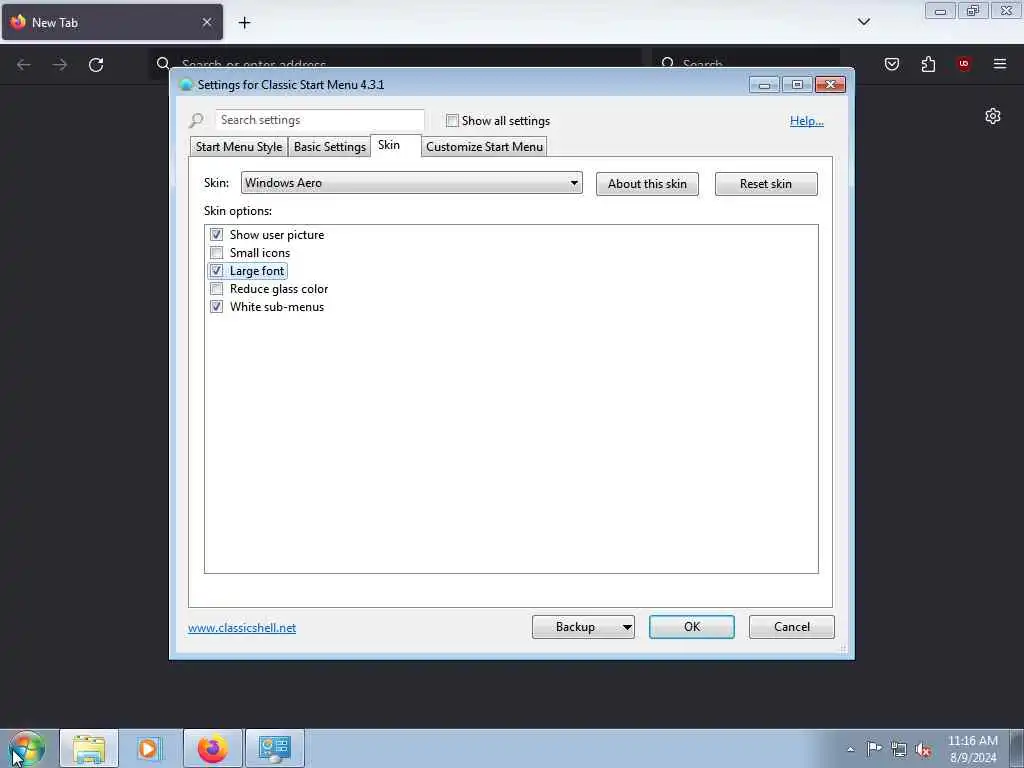Add a new Firefox tab

coord(244,23)
